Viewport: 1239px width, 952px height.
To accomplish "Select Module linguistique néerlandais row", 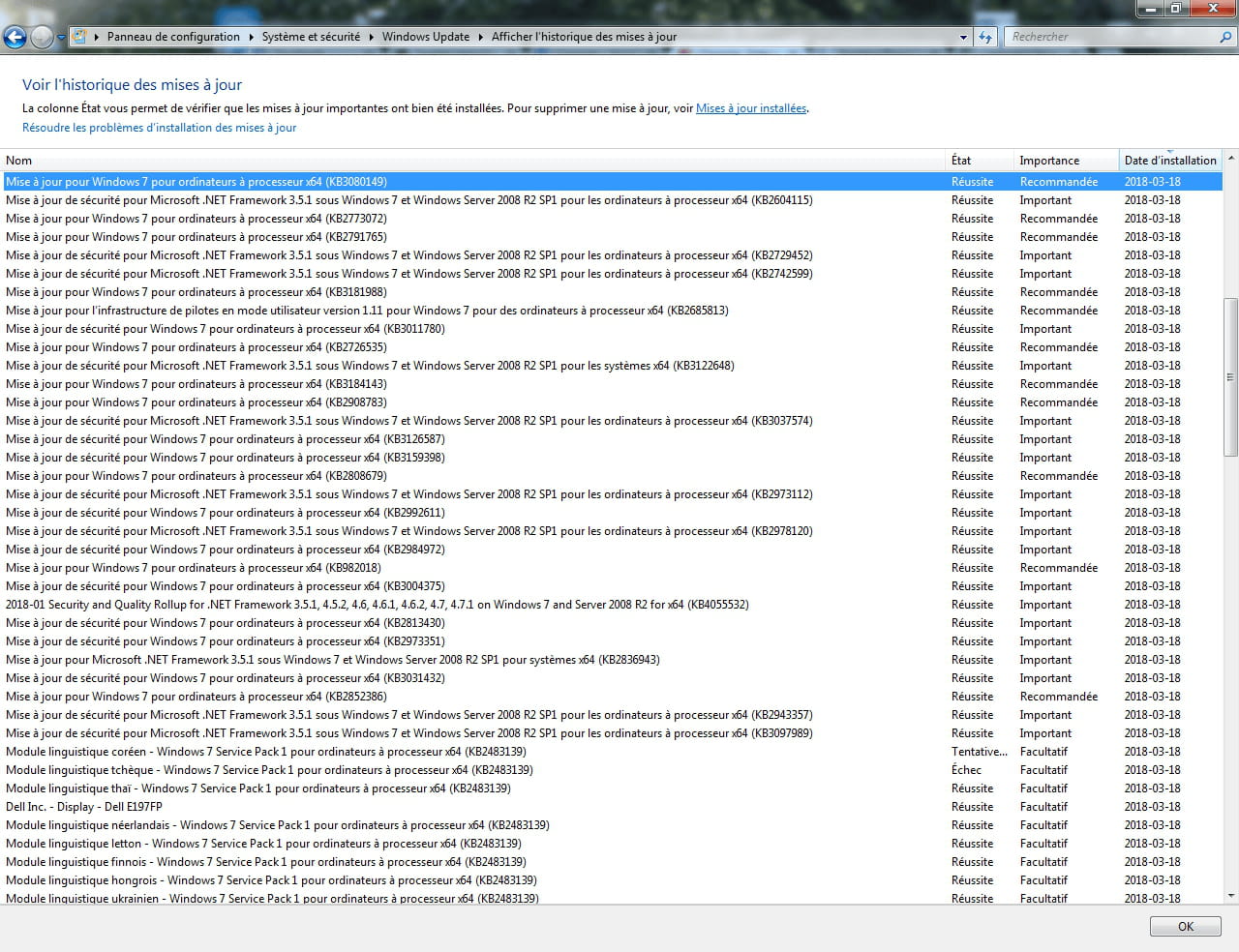I will (612, 825).
